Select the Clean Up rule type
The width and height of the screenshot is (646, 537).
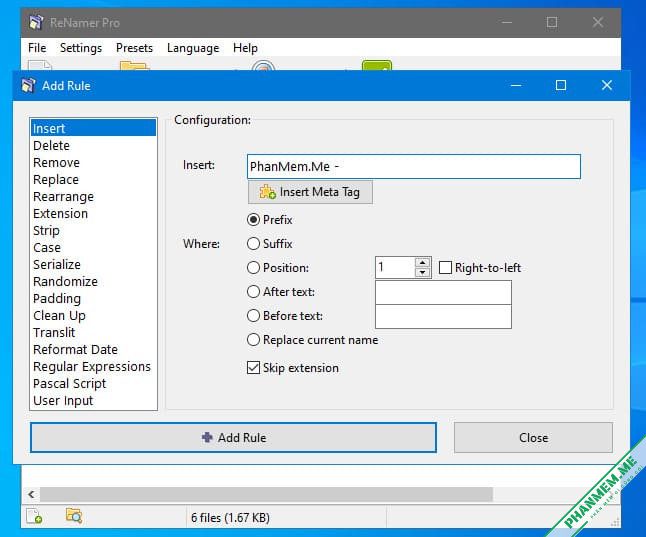[x=93, y=315]
